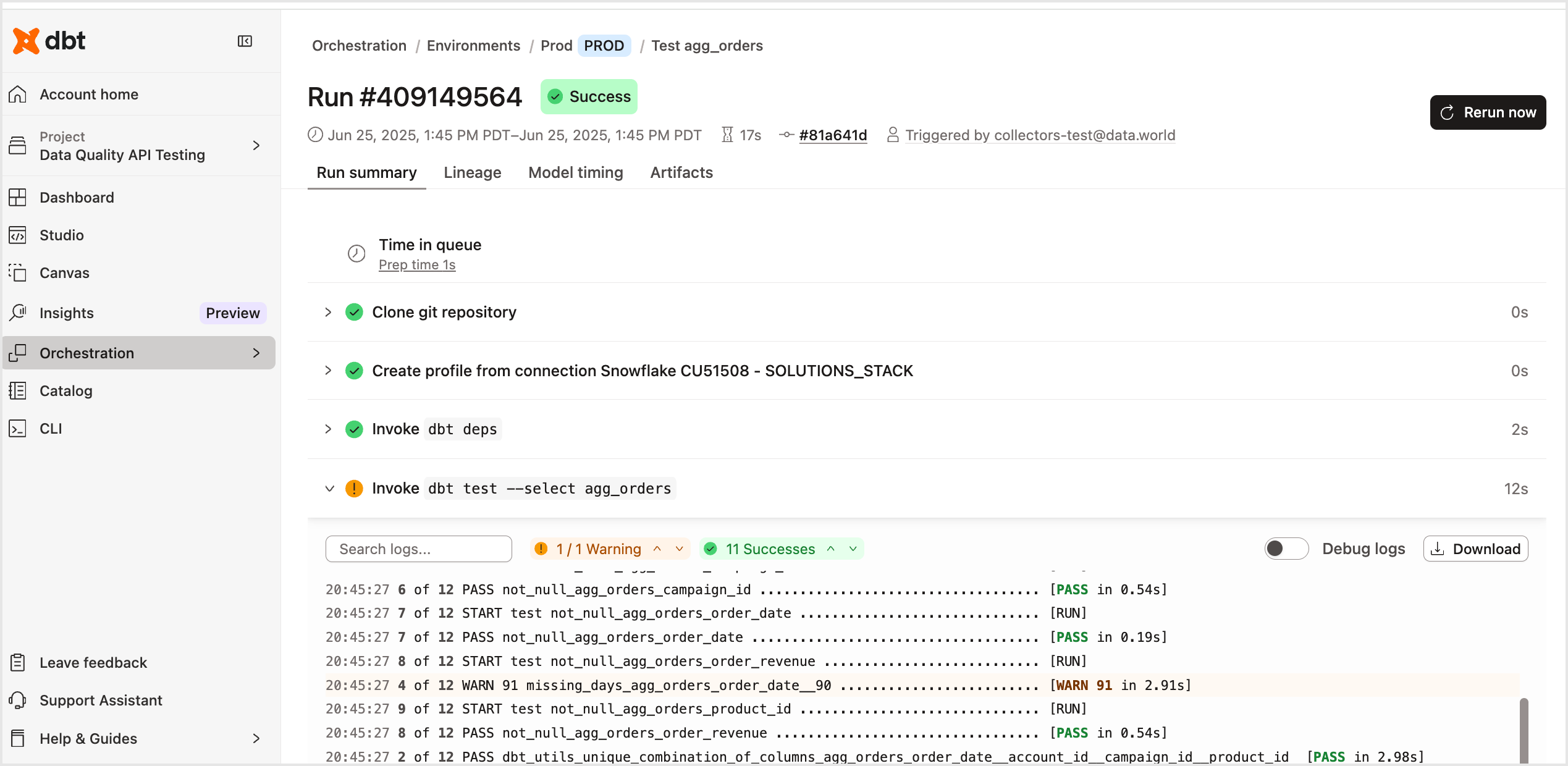
Task: Click the Preview badge next to Insights
Action: pos(232,313)
